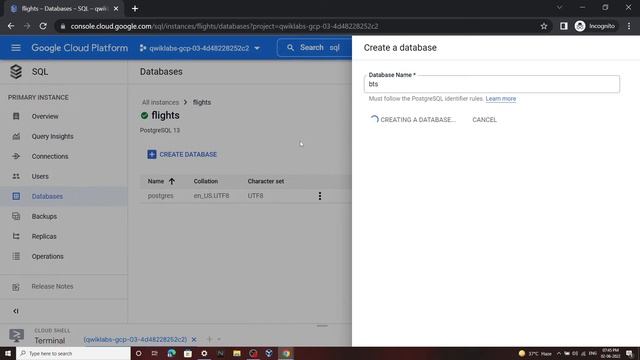640x360 pixels.
Task: Click the Connections arrow icon
Action: pos(16,156)
